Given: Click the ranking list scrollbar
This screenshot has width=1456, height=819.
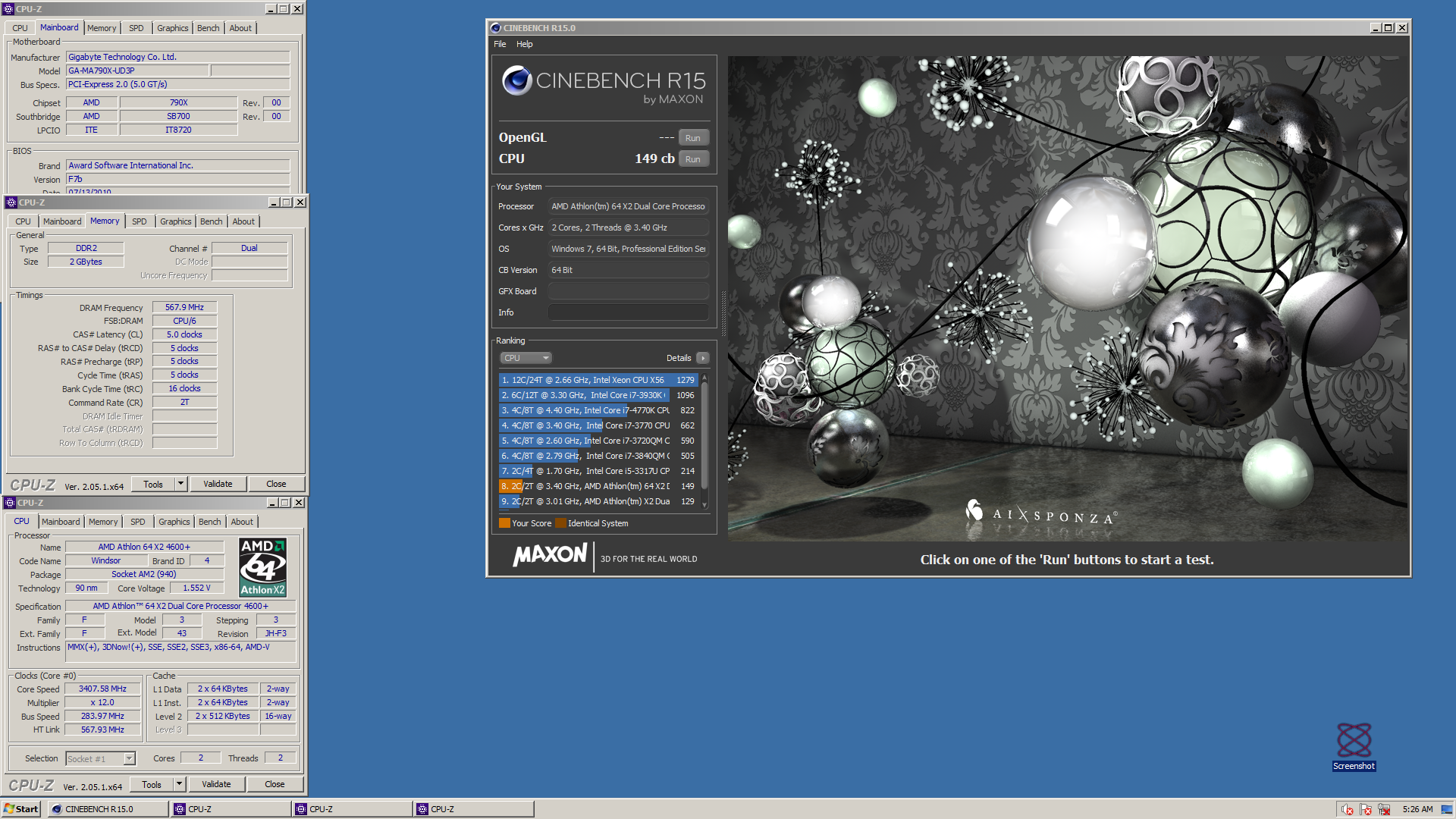Looking at the screenshot, I should pyautogui.click(x=704, y=441).
